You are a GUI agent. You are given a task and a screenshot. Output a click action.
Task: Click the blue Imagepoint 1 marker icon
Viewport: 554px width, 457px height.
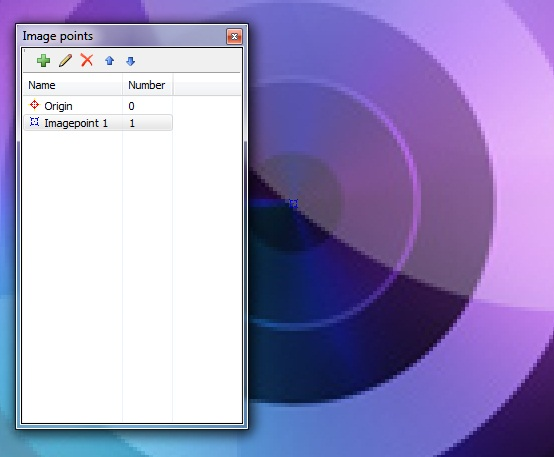34,122
